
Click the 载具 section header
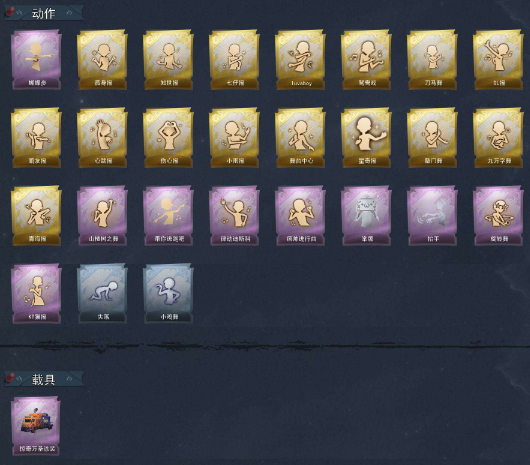(x=44, y=379)
